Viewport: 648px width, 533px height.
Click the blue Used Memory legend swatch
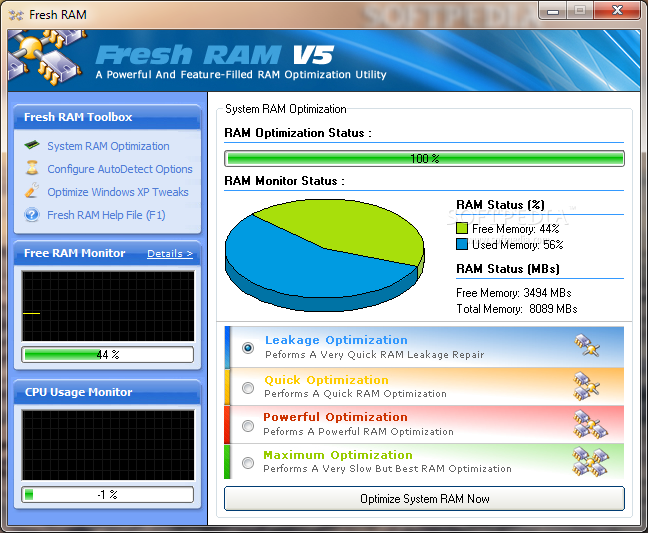click(462, 244)
